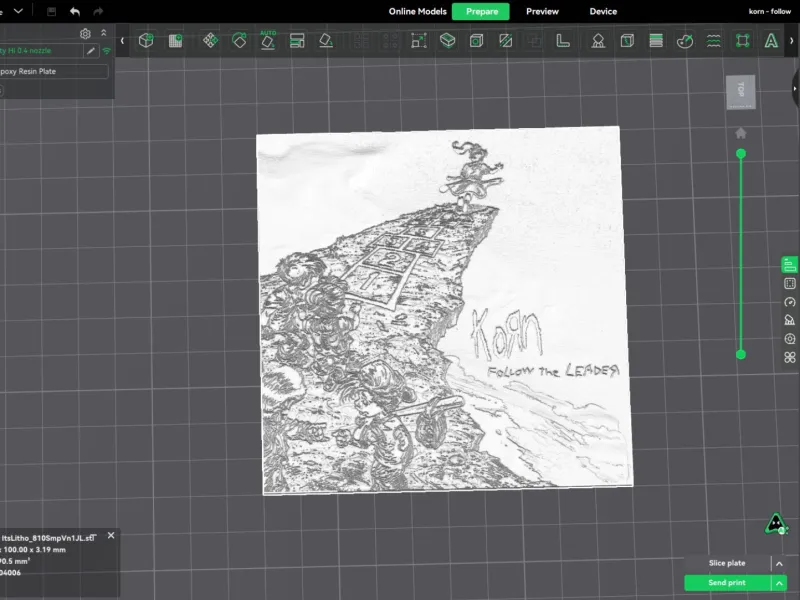Switch to the Preview tab
The image size is (800, 600).
pos(542,11)
